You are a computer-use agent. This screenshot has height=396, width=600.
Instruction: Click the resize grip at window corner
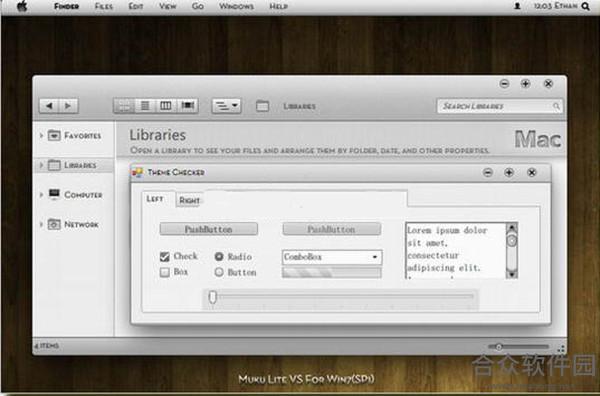[561, 349]
